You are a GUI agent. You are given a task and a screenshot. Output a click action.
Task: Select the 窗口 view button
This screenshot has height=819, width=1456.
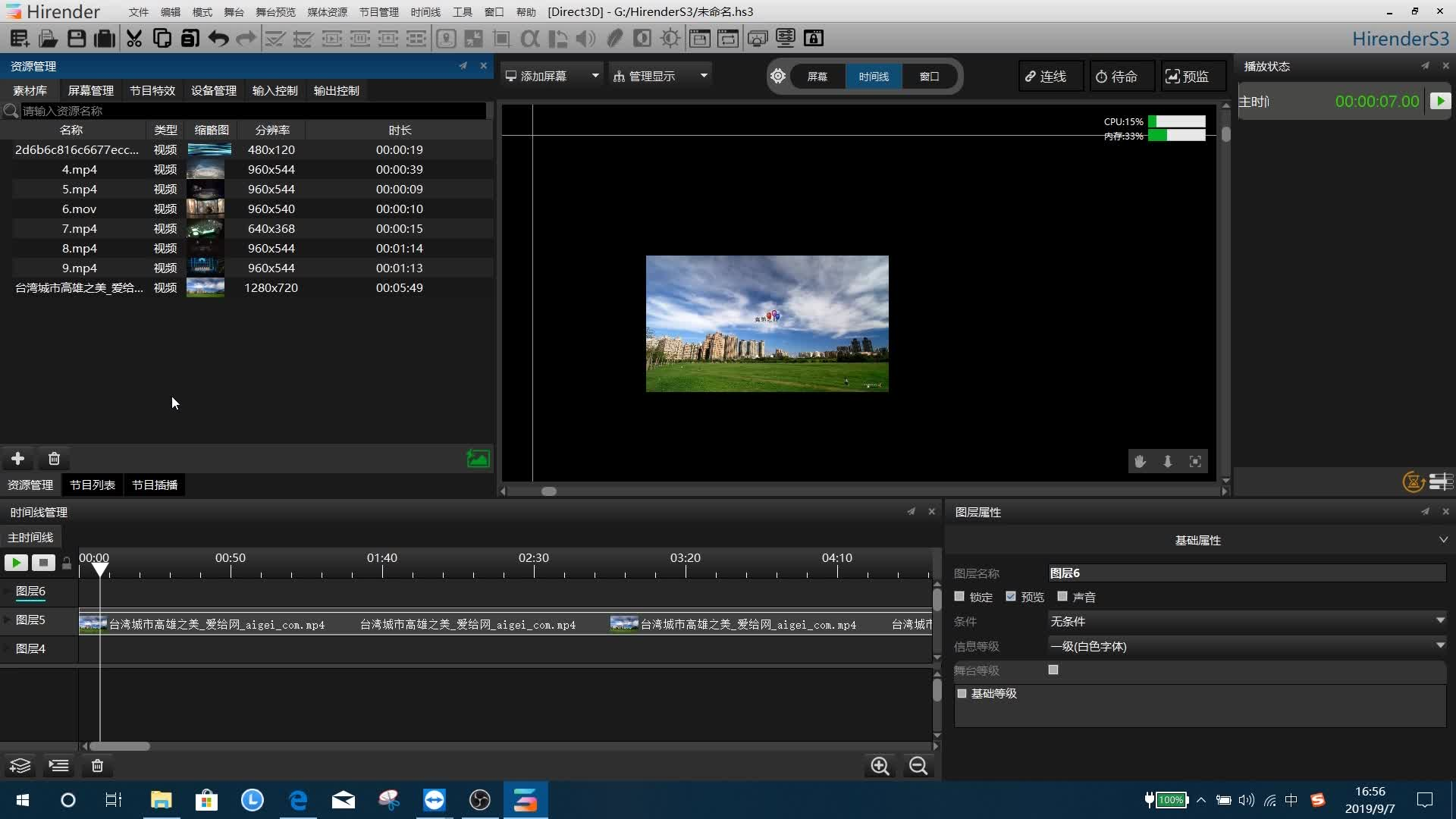(x=930, y=76)
